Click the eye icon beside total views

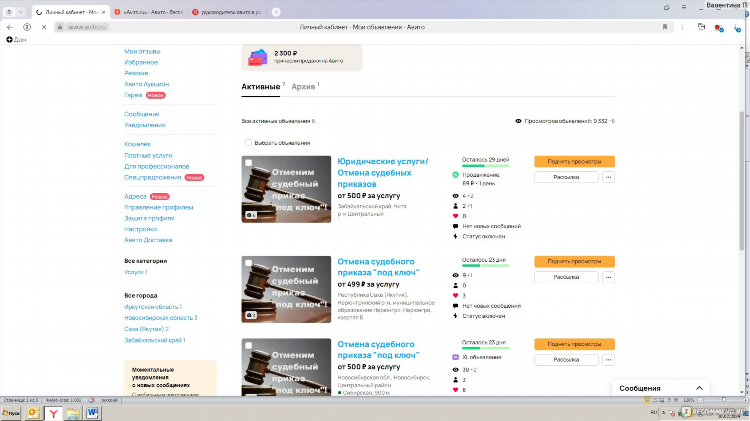[x=518, y=121]
